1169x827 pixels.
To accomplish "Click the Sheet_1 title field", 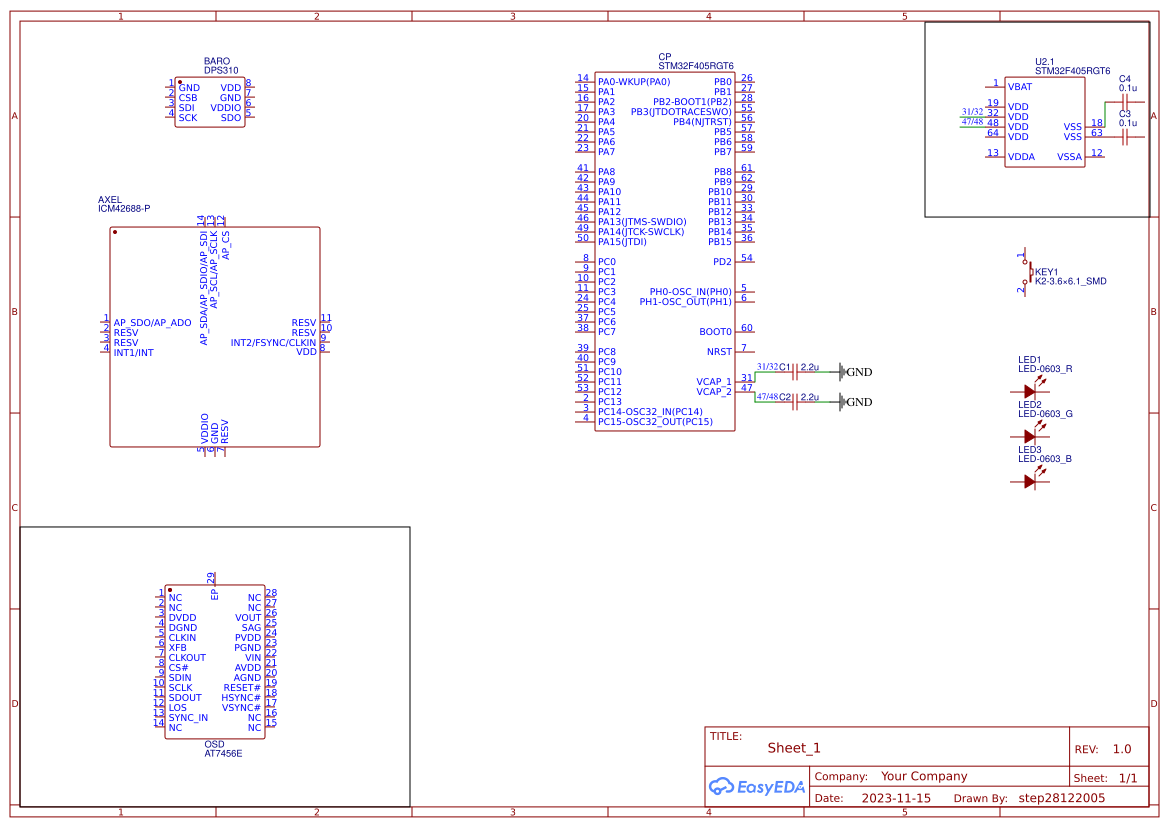I will click(x=794, y=748).
